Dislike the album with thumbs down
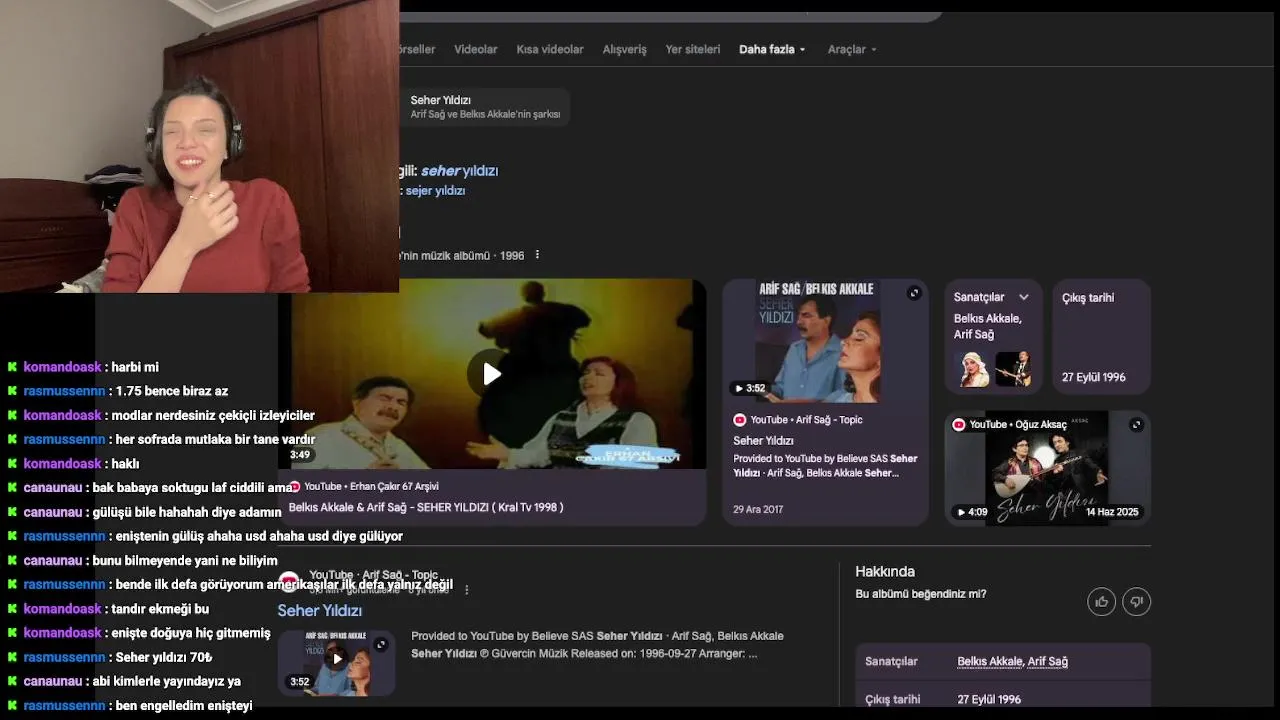Image resolution: width=1280 pixels, height=720 pixels. coord(1136,601)
